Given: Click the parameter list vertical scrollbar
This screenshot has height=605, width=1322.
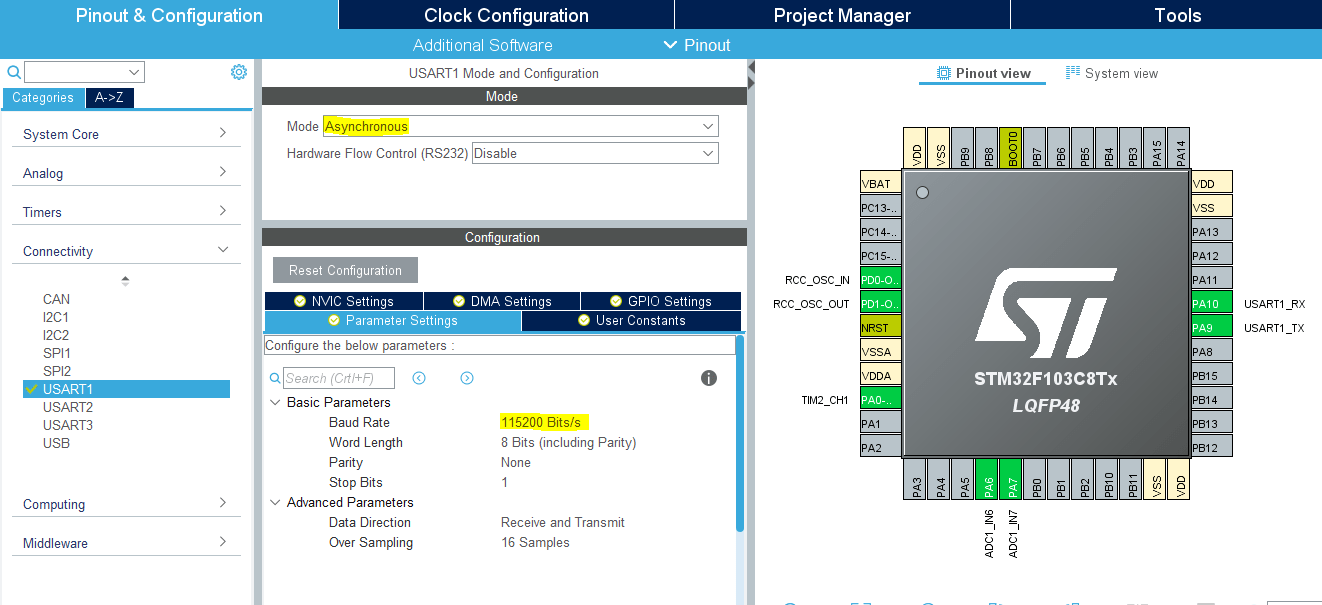Looking at the screenshot, I should (740, 434).
